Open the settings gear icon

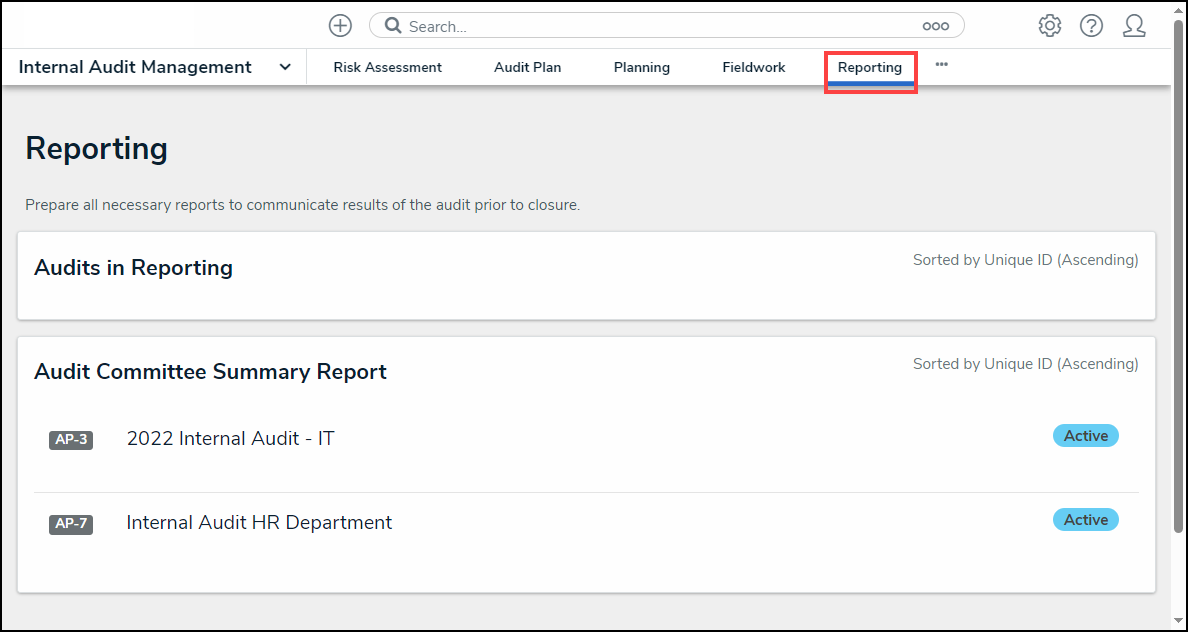tap(1049, 26)
